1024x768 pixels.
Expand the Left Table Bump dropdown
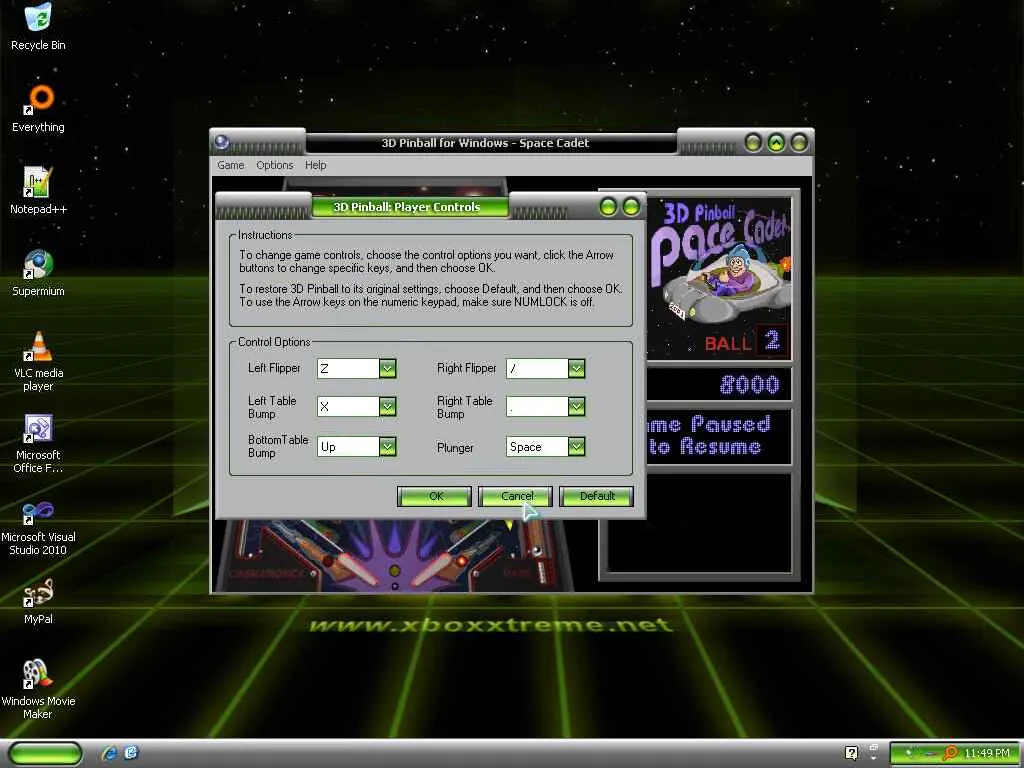[387, 407]
